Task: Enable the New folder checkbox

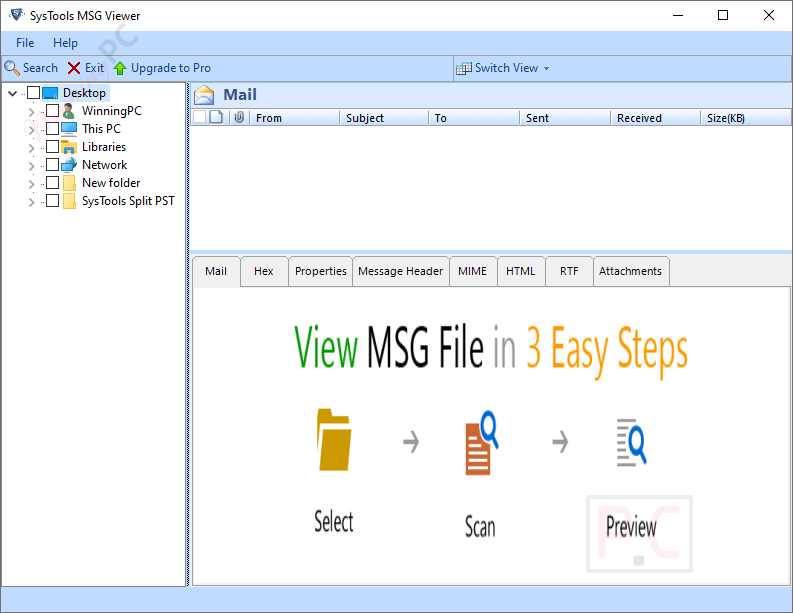Action: click(x=53, y=183)
